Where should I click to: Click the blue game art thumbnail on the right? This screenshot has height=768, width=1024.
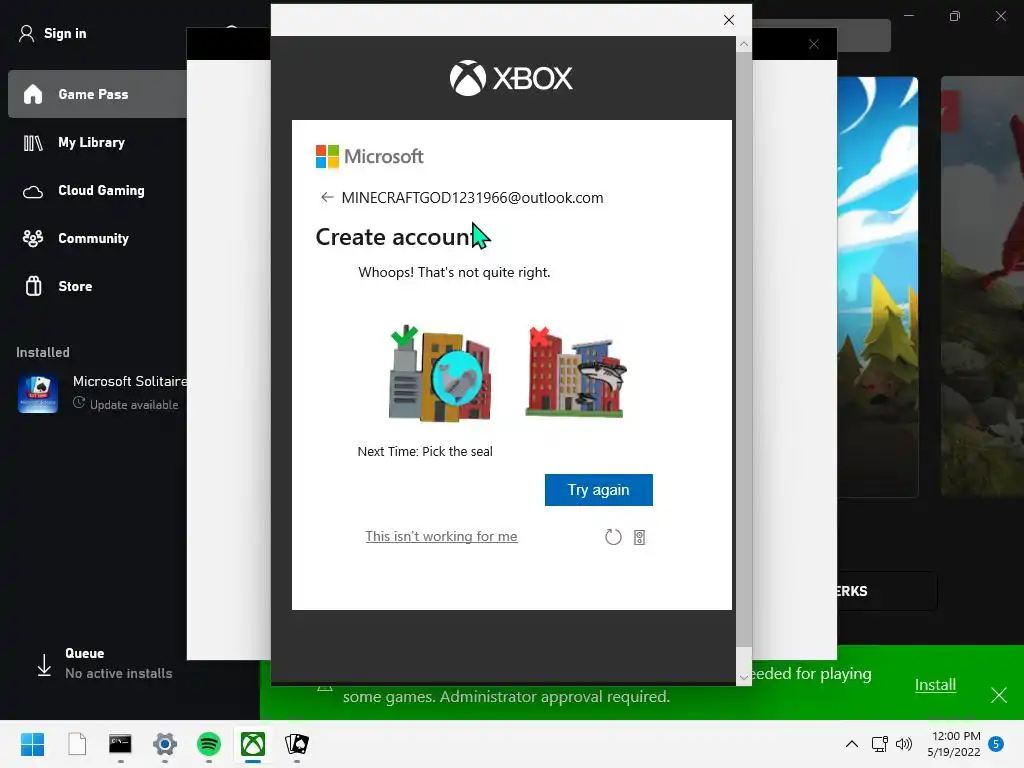tap(878, 286)
